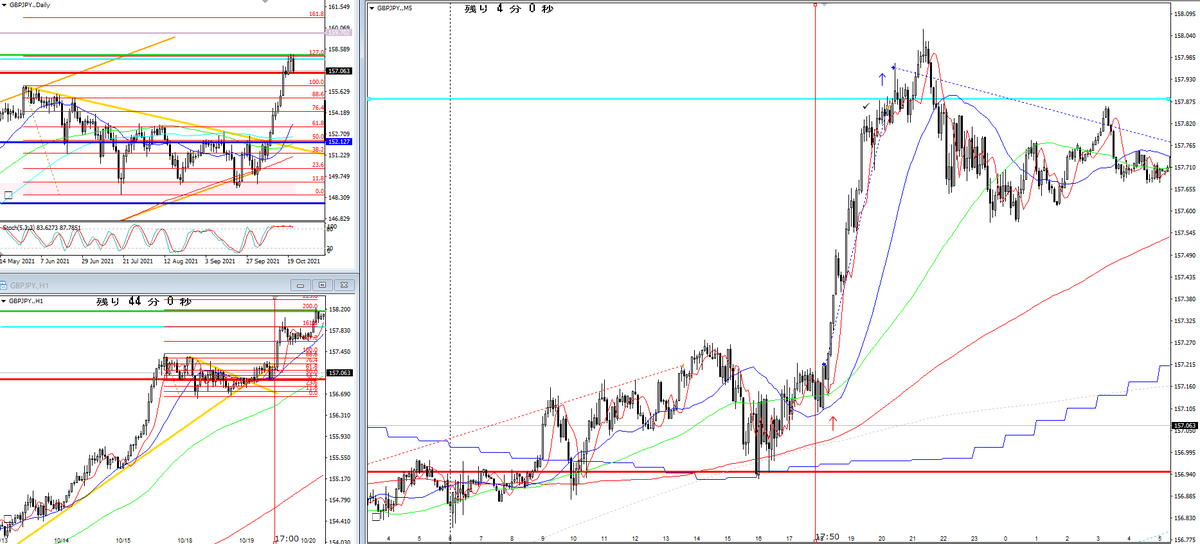Click the GBPJPY H1 chart title arrow icon
Viewport: 1200px width, 544px height.
click(3, 301)
